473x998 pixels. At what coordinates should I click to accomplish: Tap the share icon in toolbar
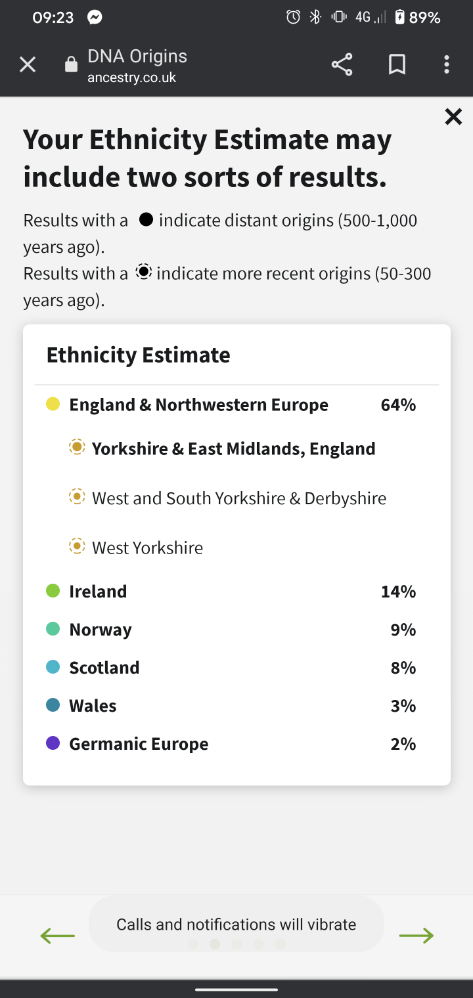(x=342, y=64)
